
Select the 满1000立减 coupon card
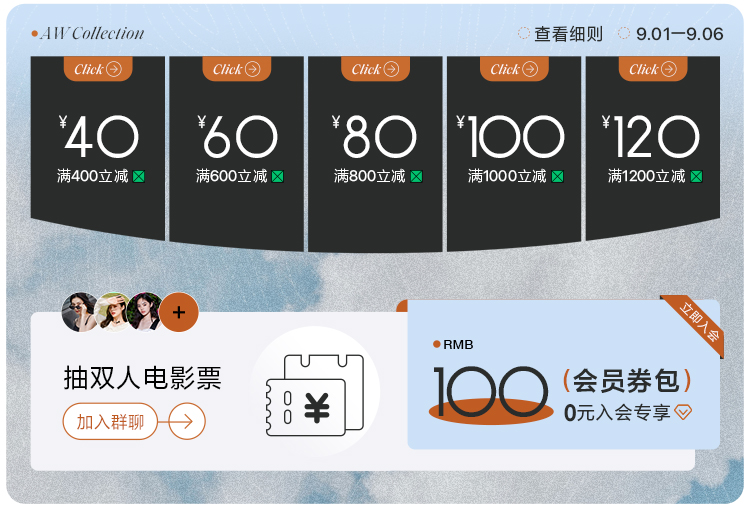pos(514,152)
